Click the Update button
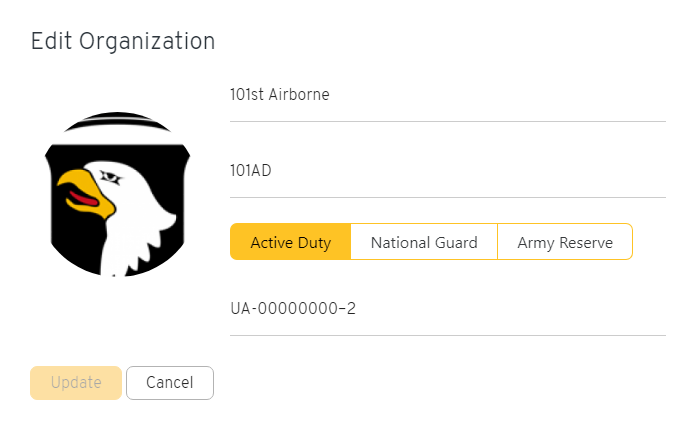 coord(76,383)
